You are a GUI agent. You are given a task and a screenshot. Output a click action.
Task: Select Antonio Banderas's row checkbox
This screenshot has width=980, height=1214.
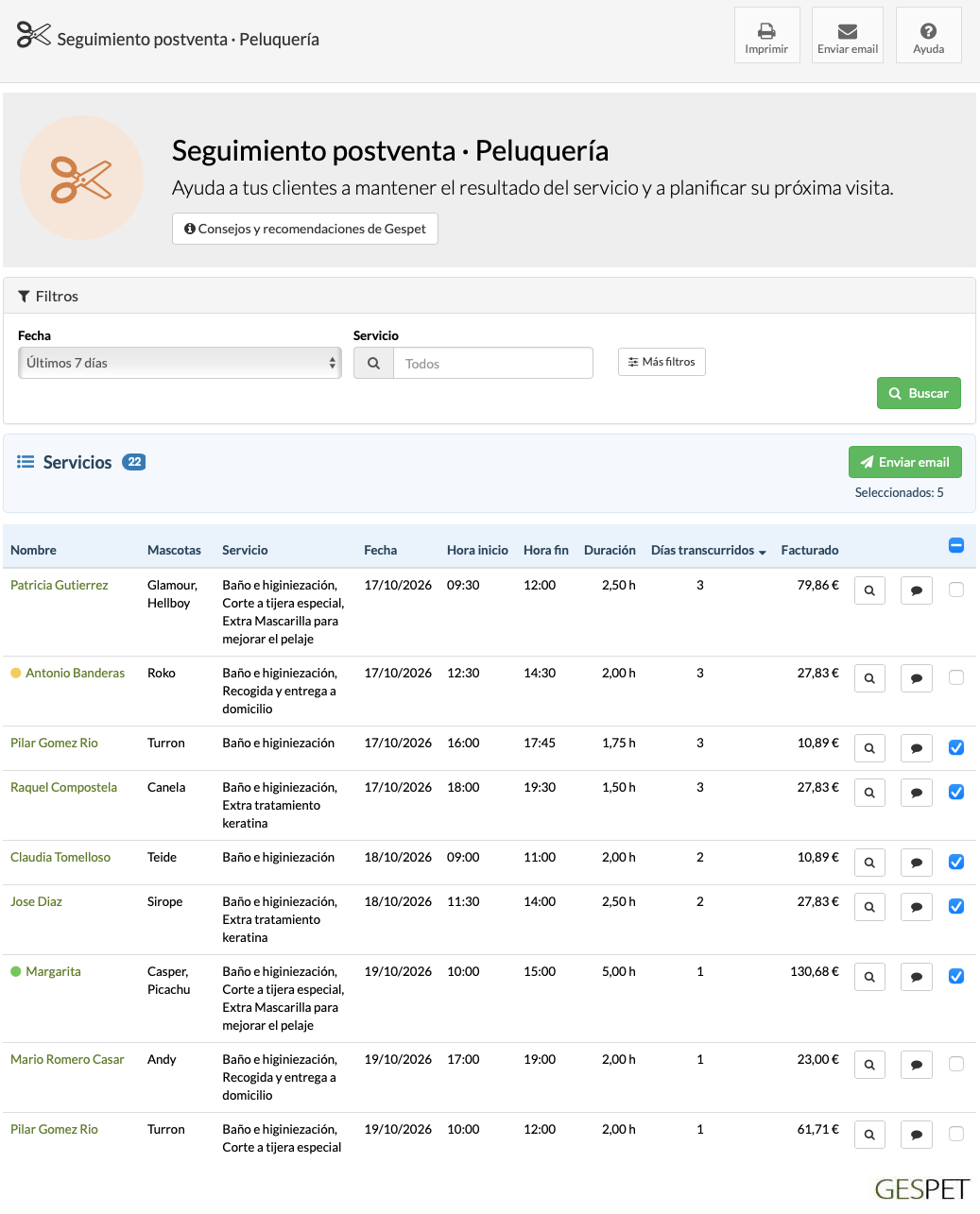(956, 677)
